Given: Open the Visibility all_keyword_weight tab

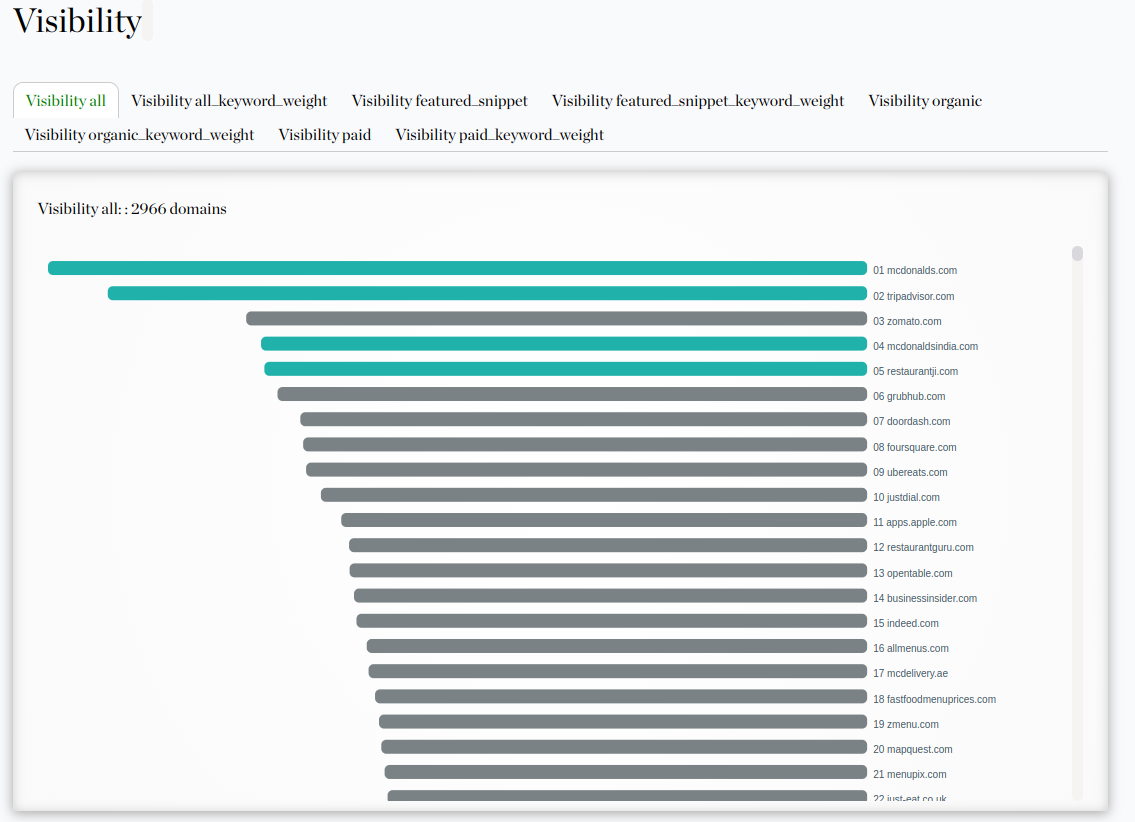Looking at the screenshot, I should 229,101.
